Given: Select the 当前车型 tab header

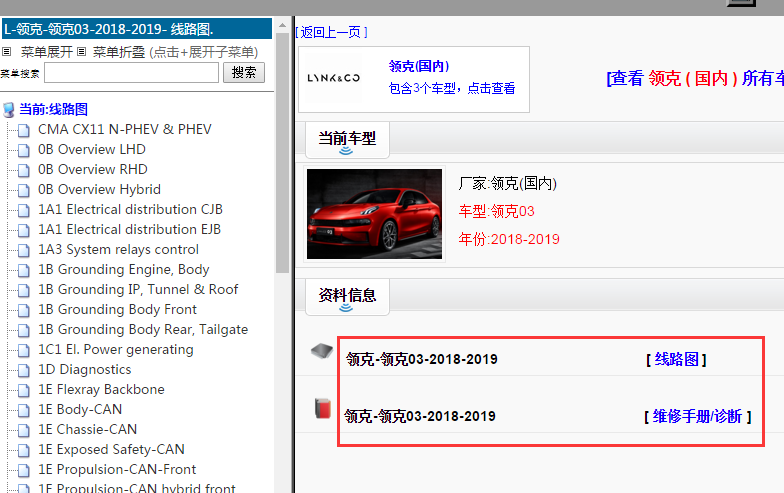Looking at the screenshot, I should (348, 140).
